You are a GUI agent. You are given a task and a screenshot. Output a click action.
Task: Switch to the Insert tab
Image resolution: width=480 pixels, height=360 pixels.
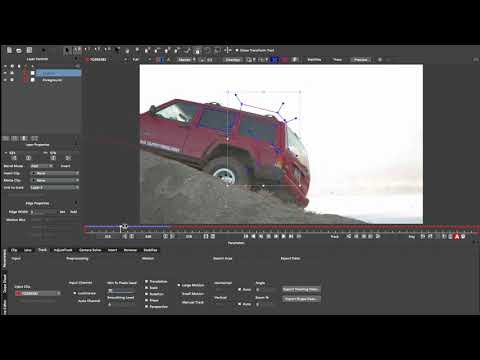click(x=112, y=250)
